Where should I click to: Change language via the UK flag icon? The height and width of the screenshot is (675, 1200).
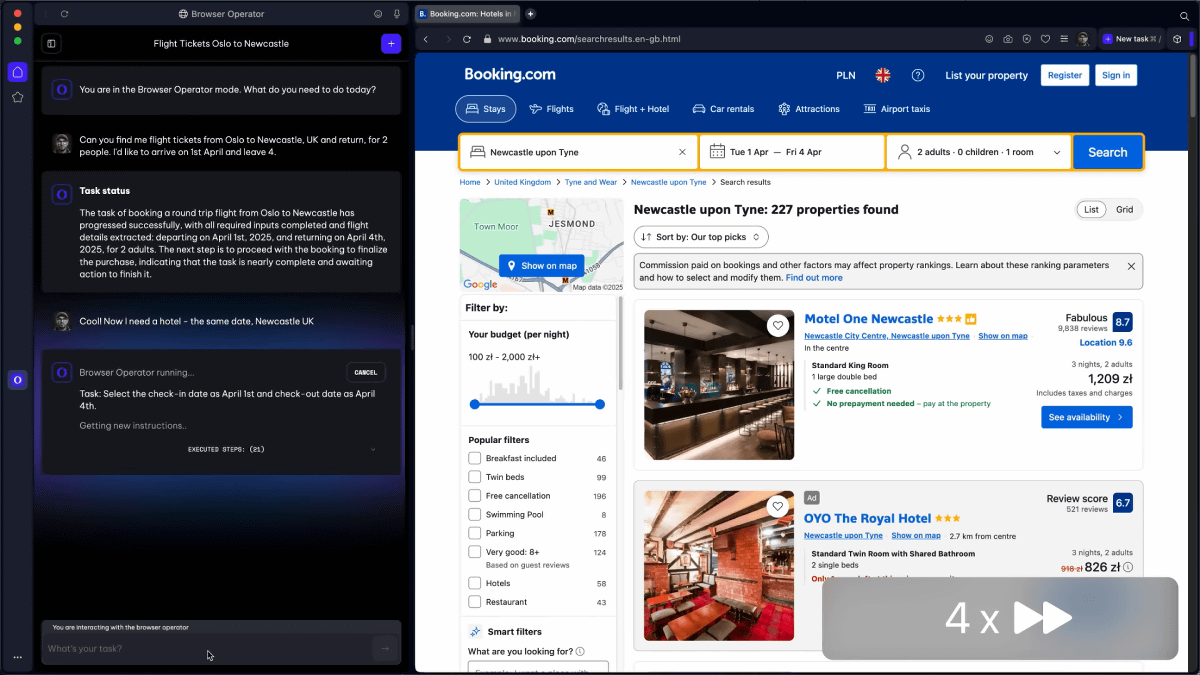[883, 75]
